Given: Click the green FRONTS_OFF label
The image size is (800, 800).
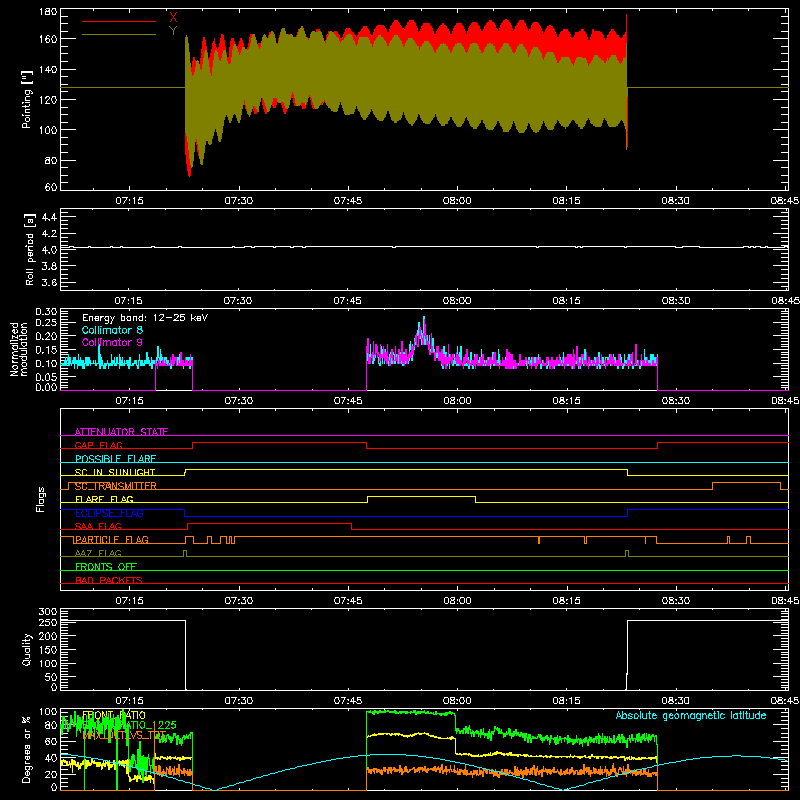Looking at the screenshot, I should tap(106, 567).
